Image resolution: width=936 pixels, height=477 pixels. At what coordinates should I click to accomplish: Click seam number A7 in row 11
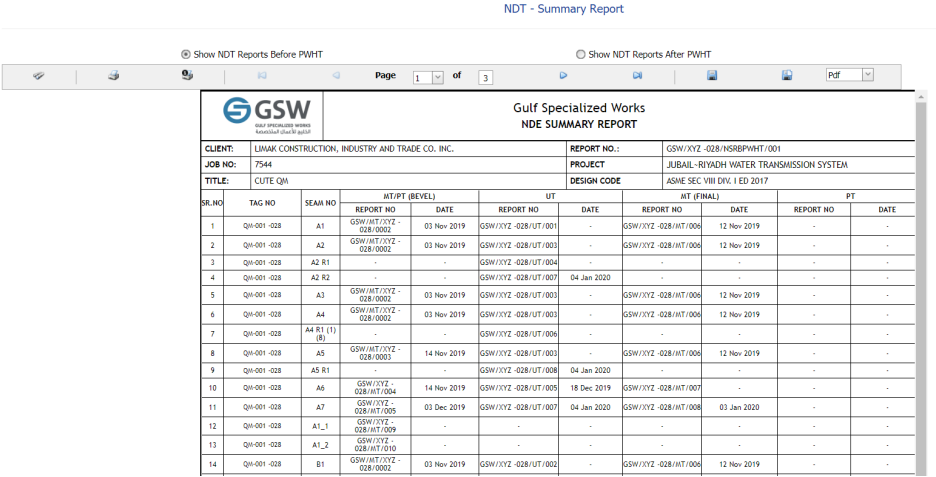click(x=320, y=407)
